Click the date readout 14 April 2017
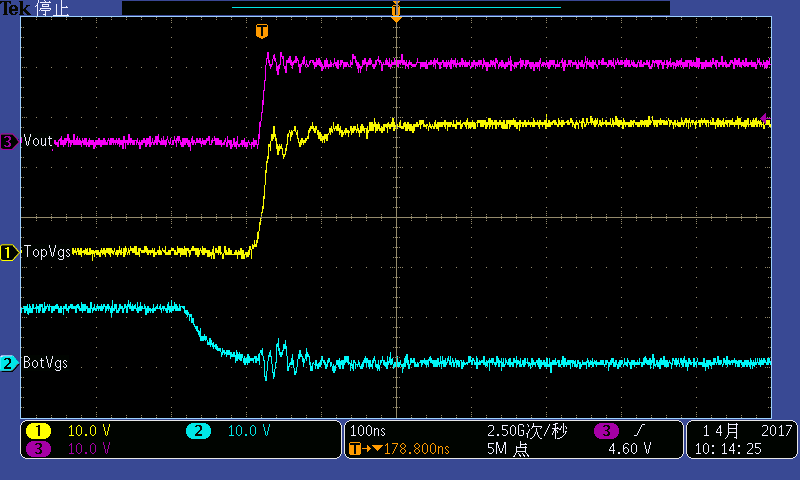 747,431
